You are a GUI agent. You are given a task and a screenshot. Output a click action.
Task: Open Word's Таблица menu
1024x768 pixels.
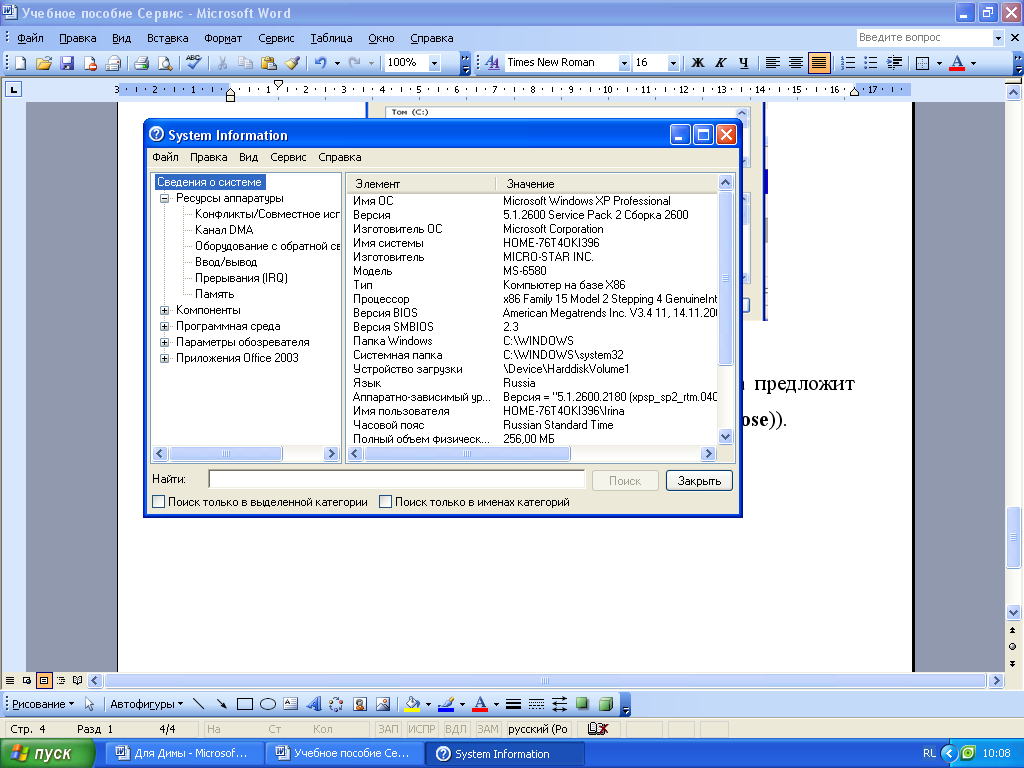pyautogui.click(x=331, y=38)
